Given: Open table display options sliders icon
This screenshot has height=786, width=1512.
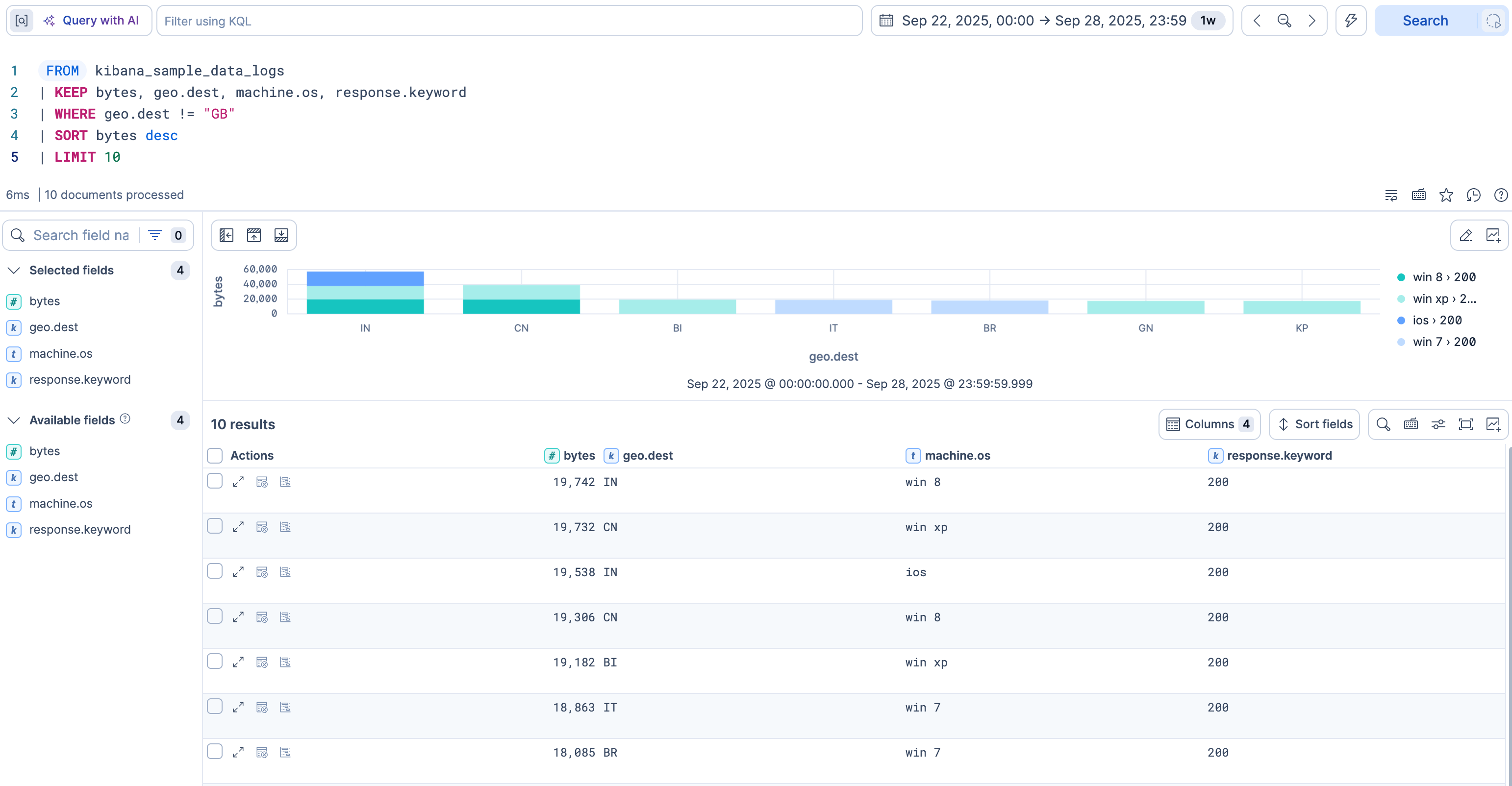Looking at the screenshot, I should click(1438, 424).
